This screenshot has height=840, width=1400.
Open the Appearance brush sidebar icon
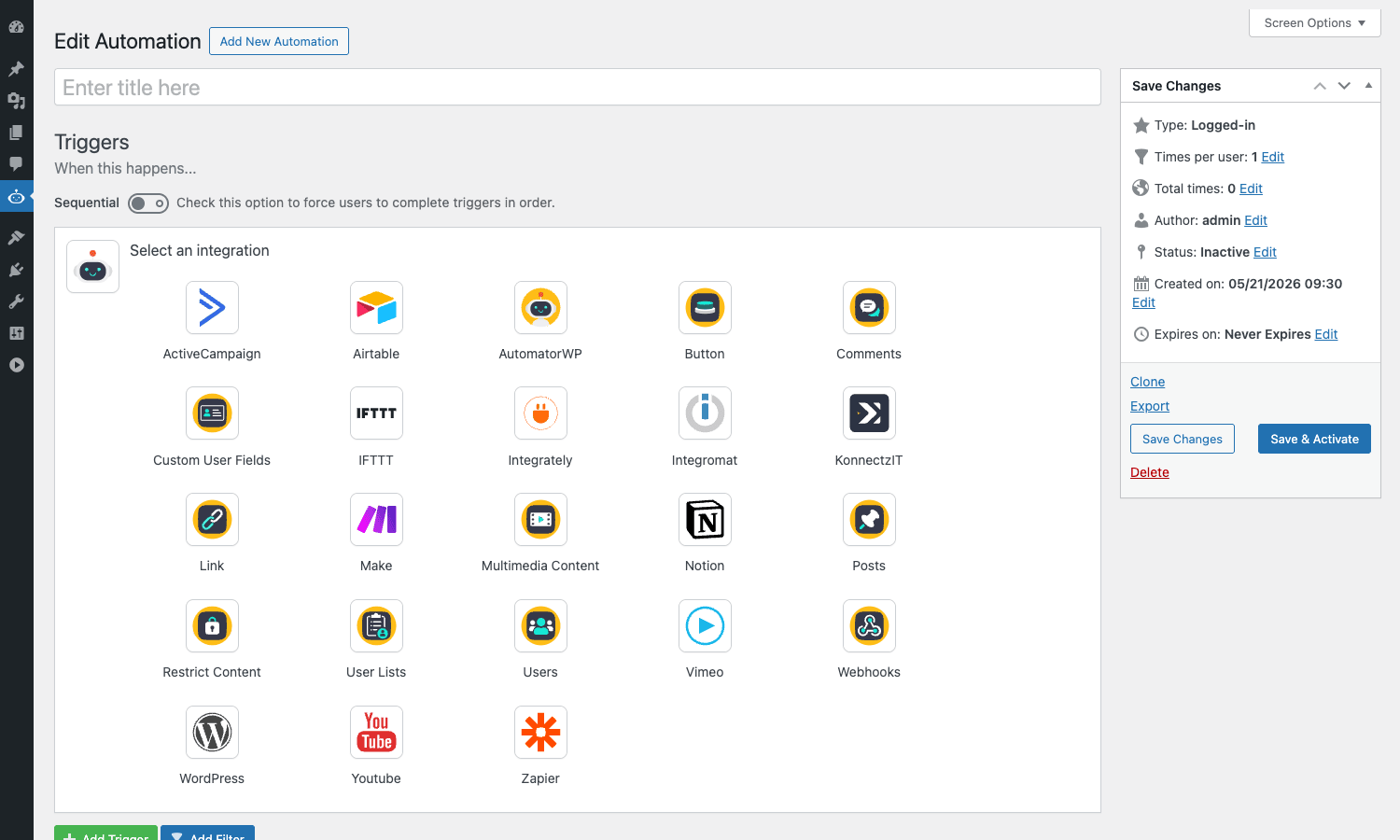pos(16,238)
